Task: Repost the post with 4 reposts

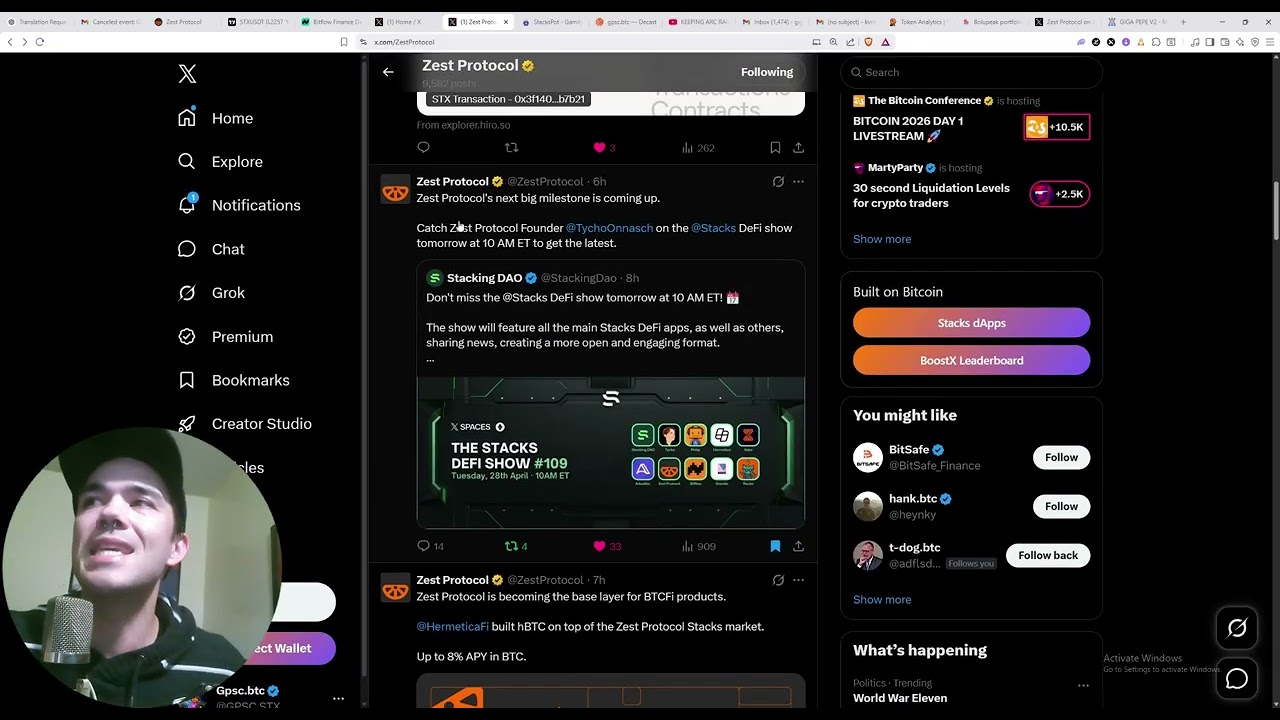Action: click(516, 546)
